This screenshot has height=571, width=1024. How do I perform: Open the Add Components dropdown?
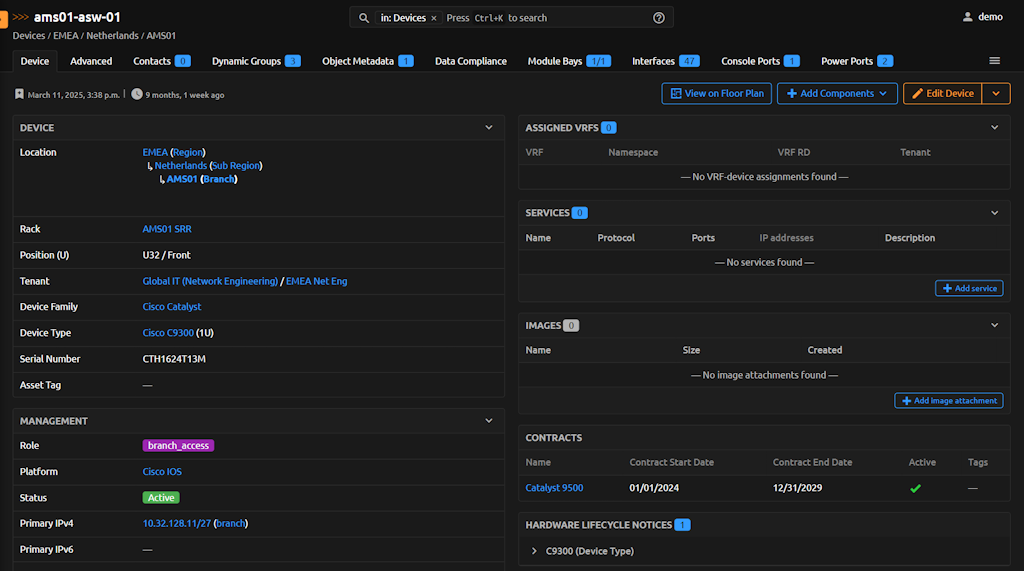point(837,94)
